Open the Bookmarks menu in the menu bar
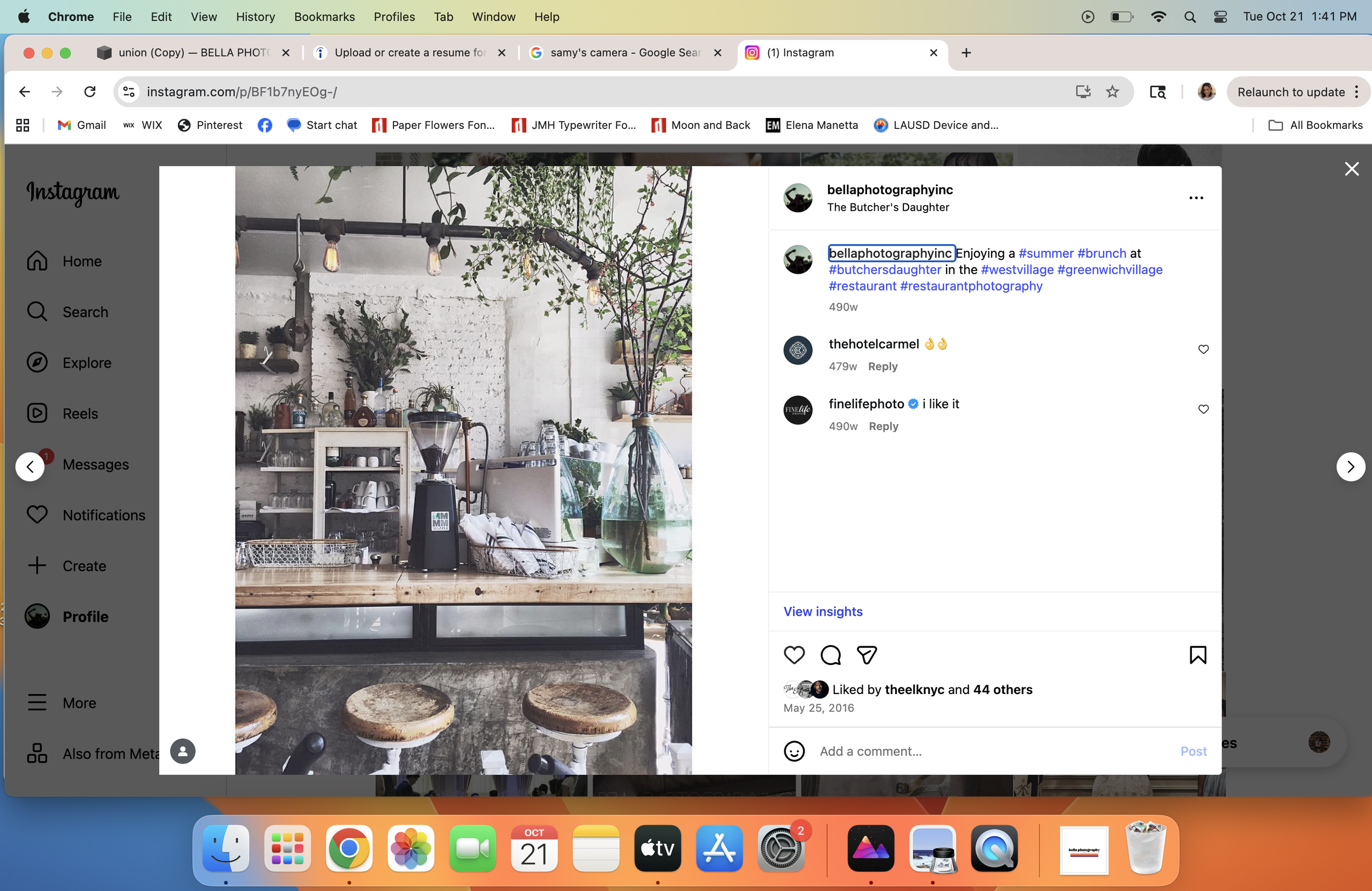Image resolution: width=1372 pixels, height=891 pixels. [324, 16]
